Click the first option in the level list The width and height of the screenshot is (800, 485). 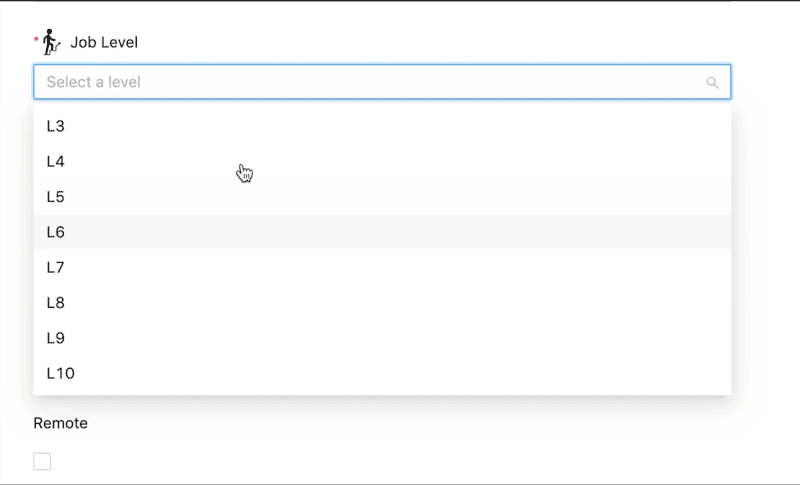click(x=382, y=126)
